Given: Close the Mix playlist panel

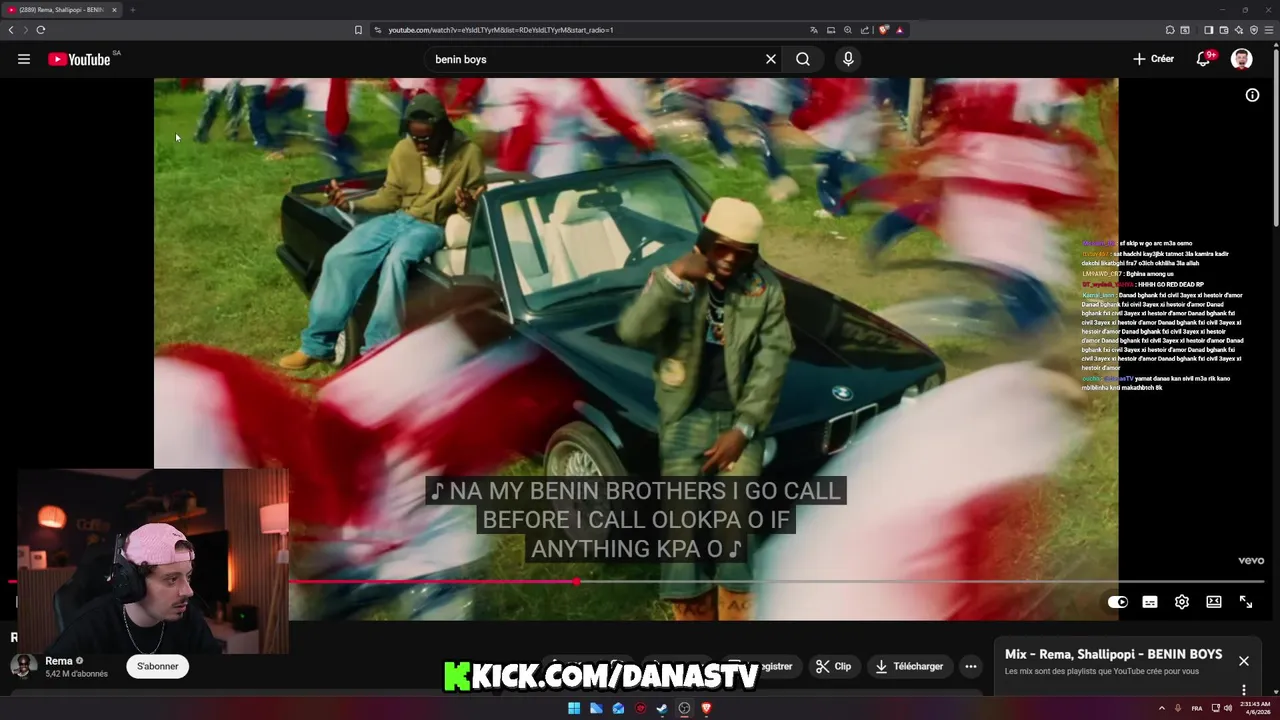Looking at the screenshot, I should click(1244, 661).
